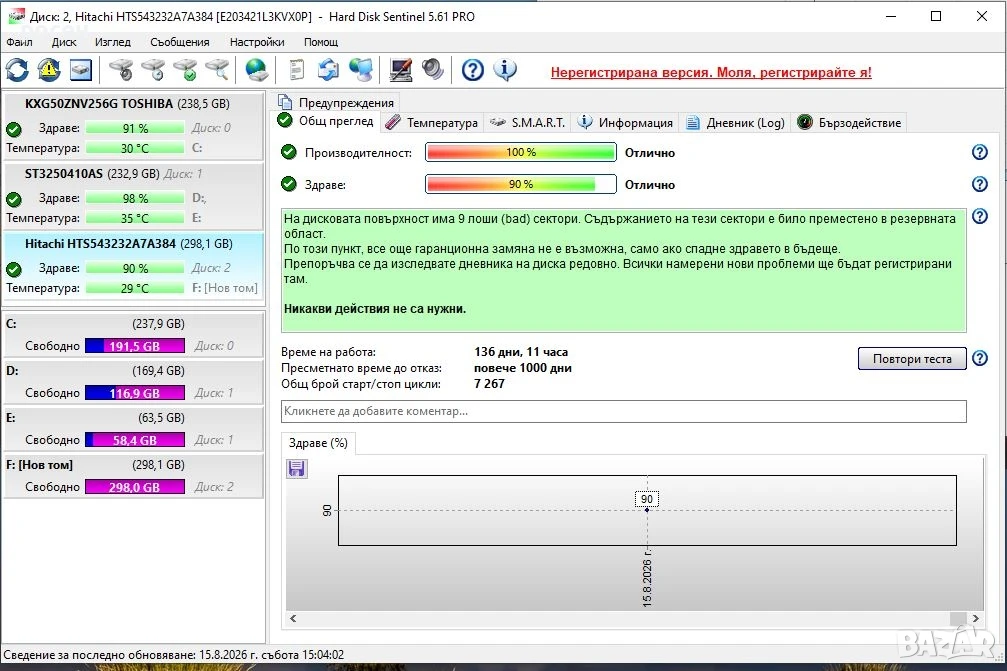Screen dimensions: 1007x671
Task: Click green check icon next to Производителност
Action: tap(289, 152)
